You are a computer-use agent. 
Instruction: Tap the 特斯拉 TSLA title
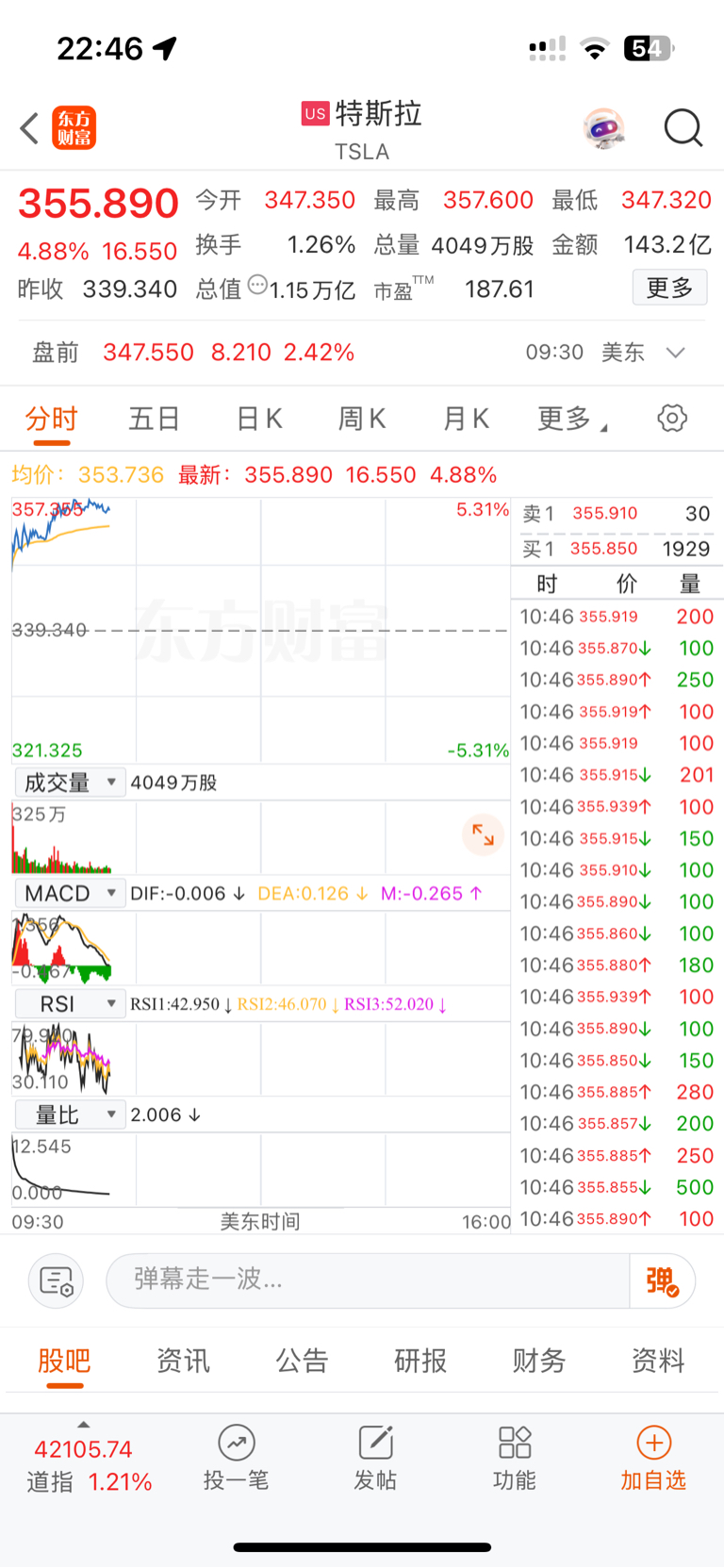[363, 130]
